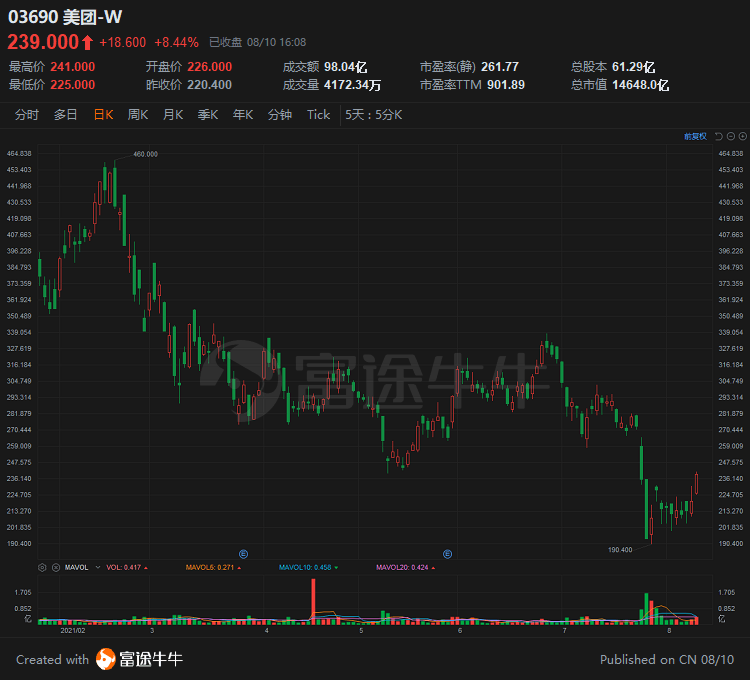
Task: Select the 季K quarterly candlestick tab
Action: click(x=208, y=115)
